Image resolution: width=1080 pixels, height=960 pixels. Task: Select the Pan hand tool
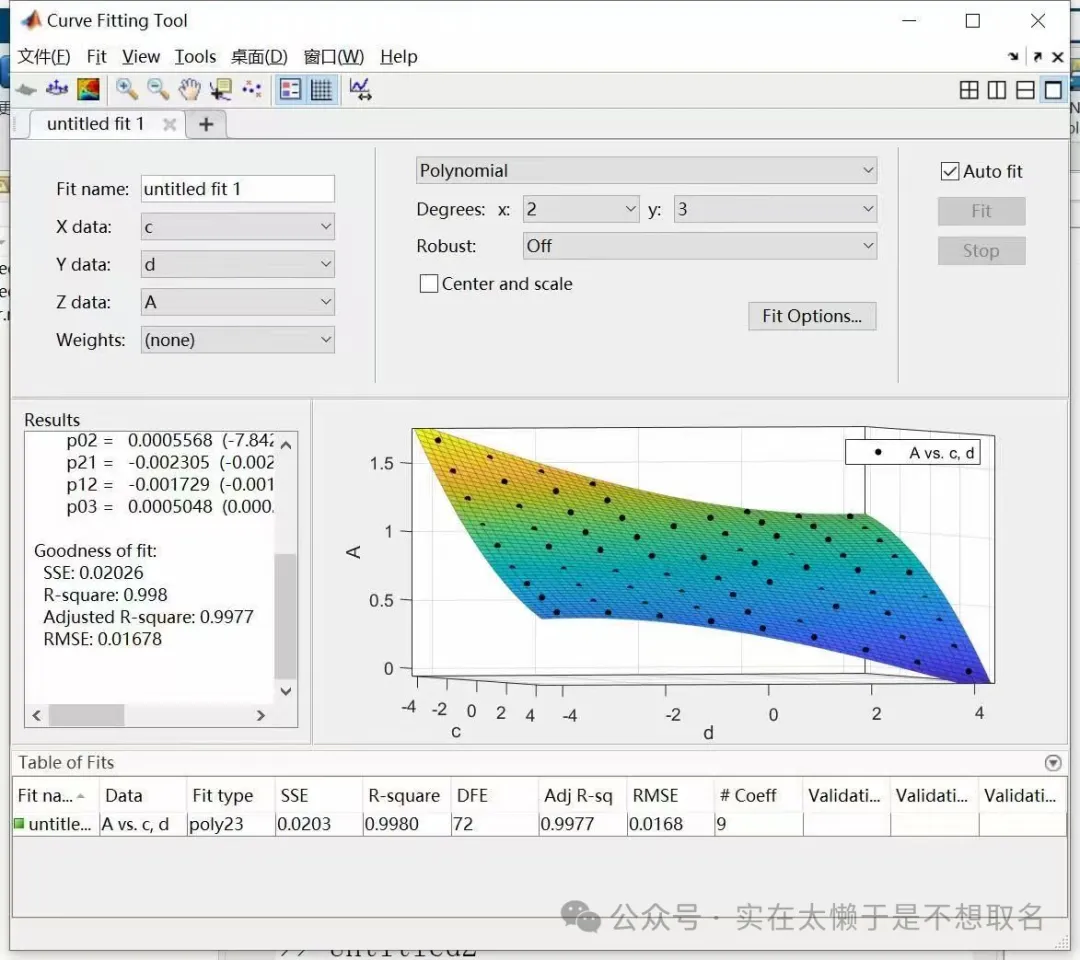[x=189, y=89]
